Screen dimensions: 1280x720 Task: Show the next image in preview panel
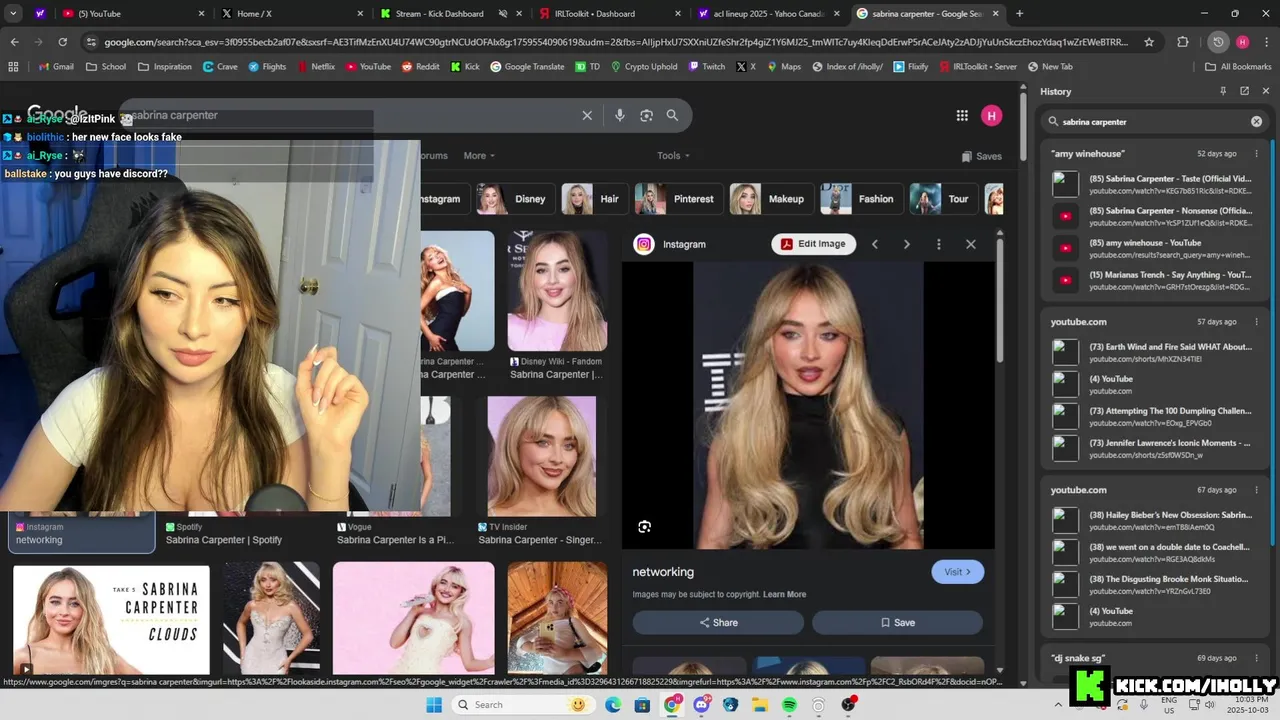[x=906, y=244]
